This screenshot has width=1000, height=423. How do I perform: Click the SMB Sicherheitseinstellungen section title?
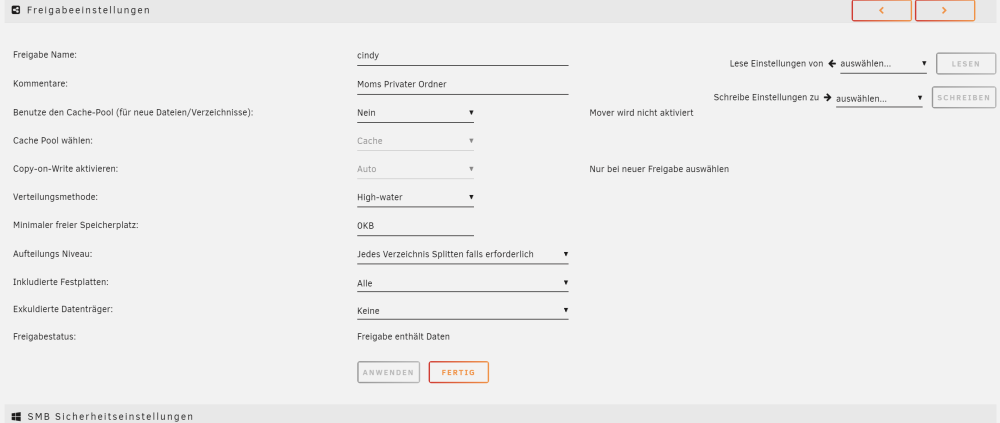(110, 417)
